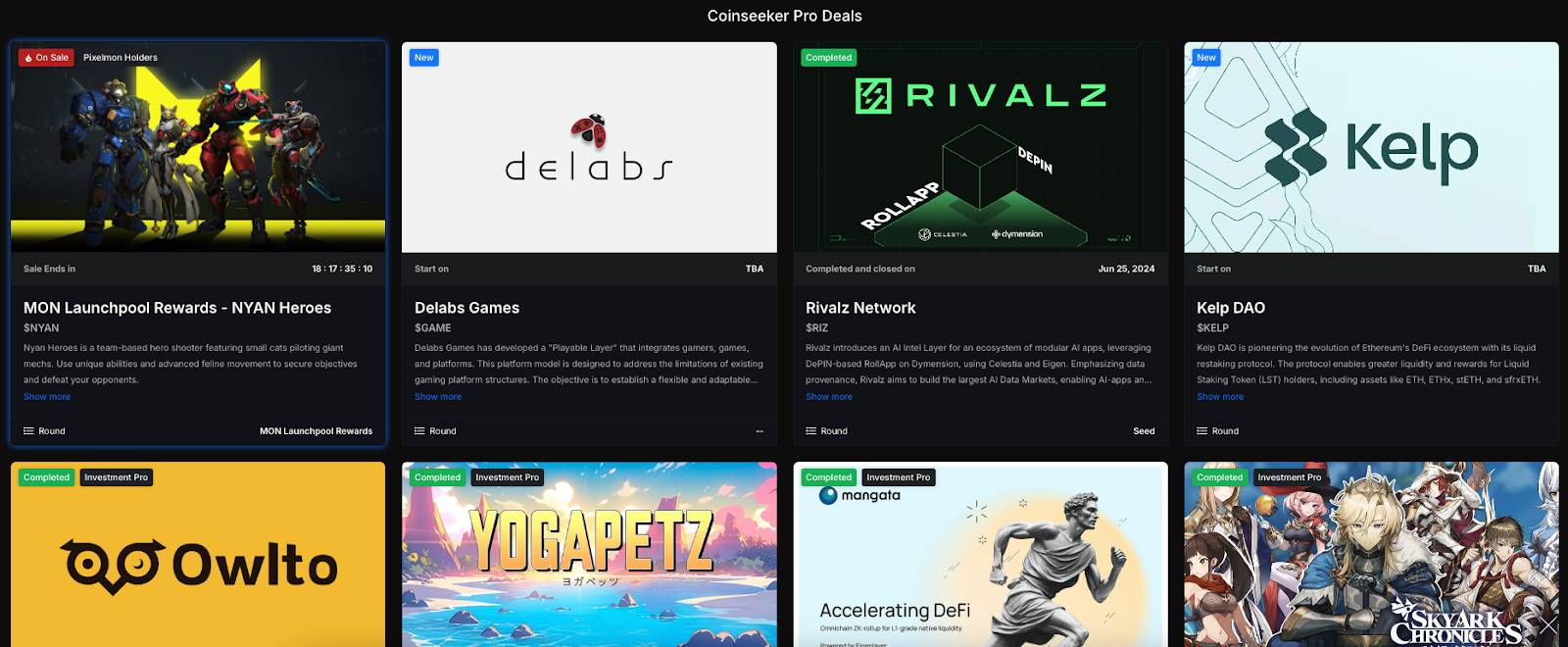The height and width of the screenshot is (647, 1568).
Task: Expand NYAN Heroes description with Show more
Action: (x=47, y=397)
